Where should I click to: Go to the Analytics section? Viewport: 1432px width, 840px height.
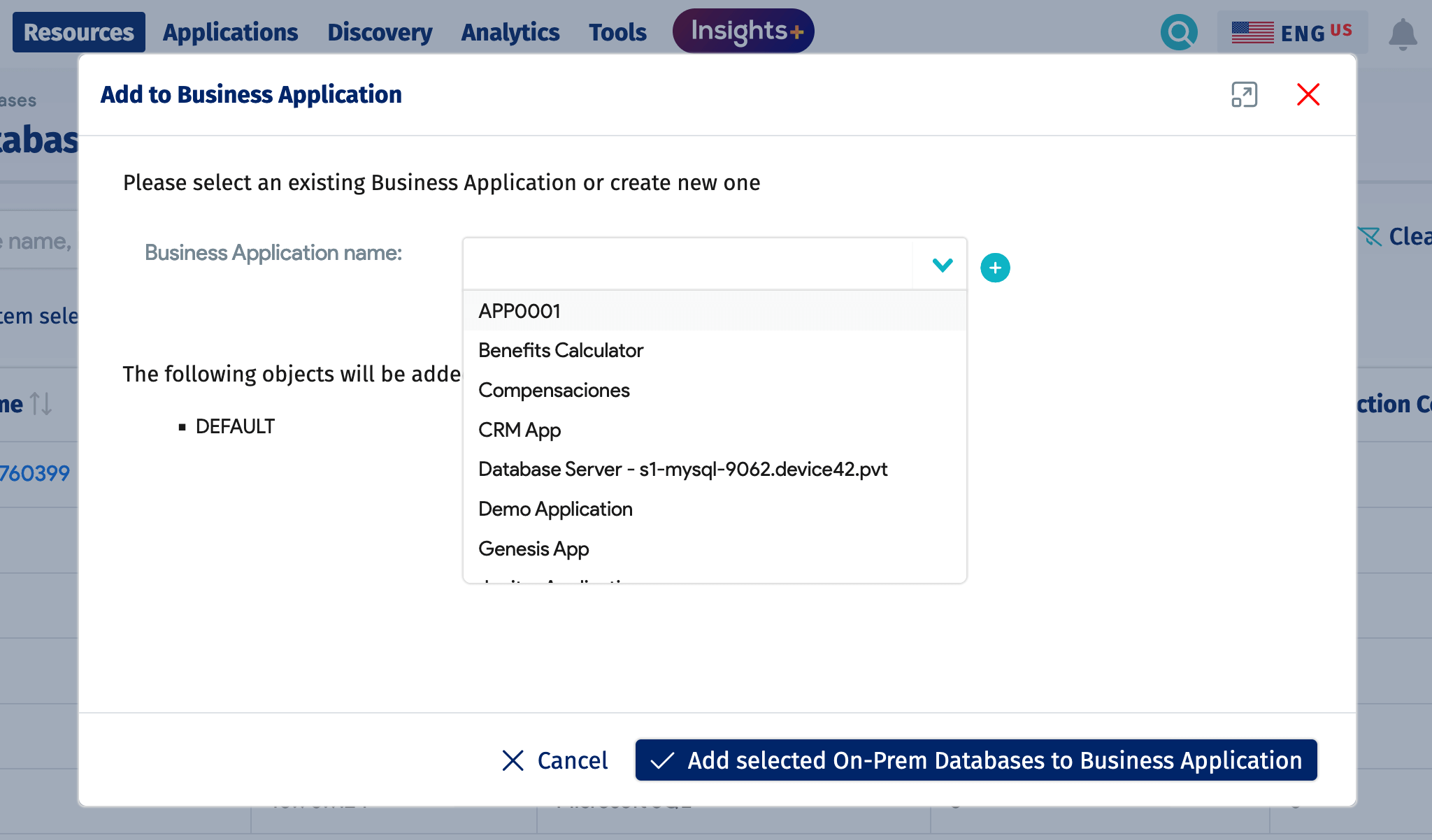[x=510, y=31]
